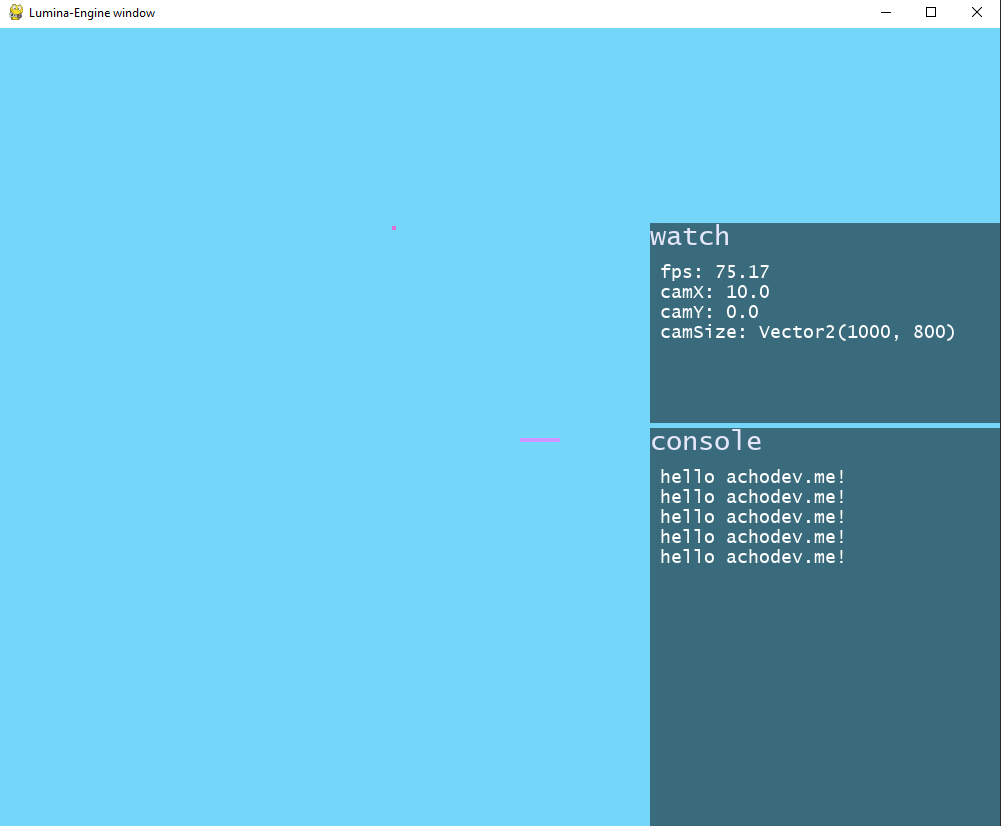Click the camX value line

click(x=714, y=292)
